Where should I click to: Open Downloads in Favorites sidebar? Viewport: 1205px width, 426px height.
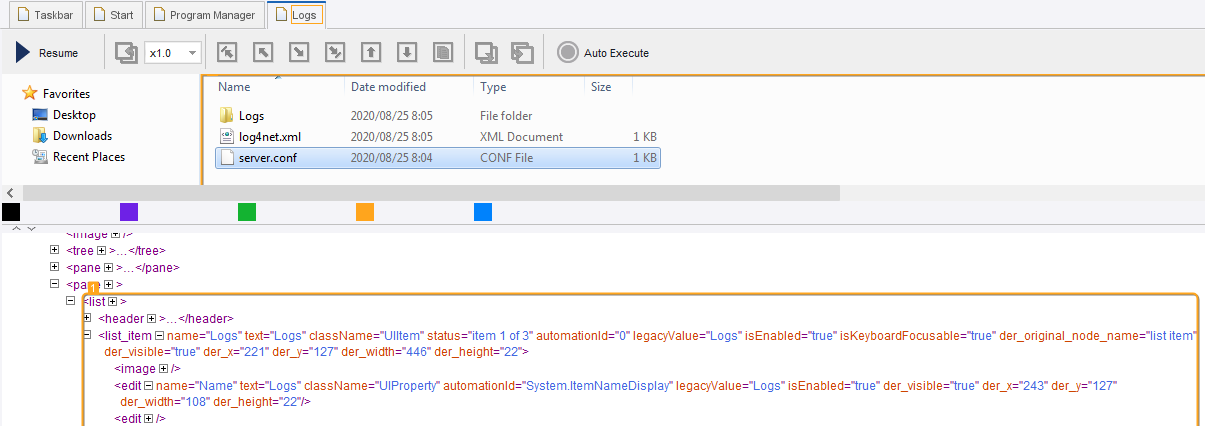pyautogui.click(x=82, y=136)
